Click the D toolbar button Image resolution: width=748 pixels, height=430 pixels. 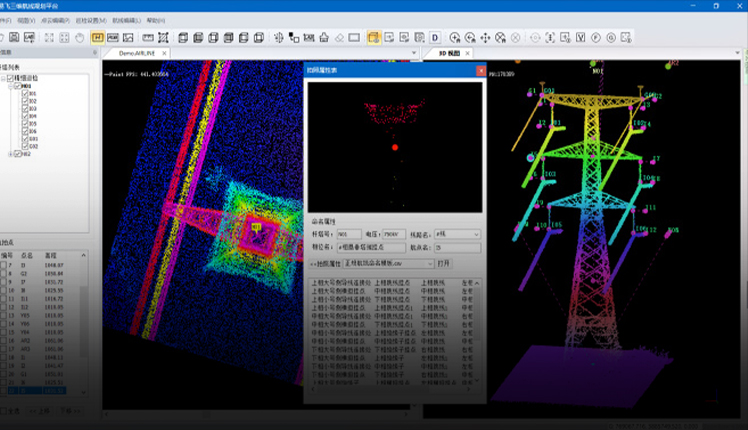click(x=435, y=38)
